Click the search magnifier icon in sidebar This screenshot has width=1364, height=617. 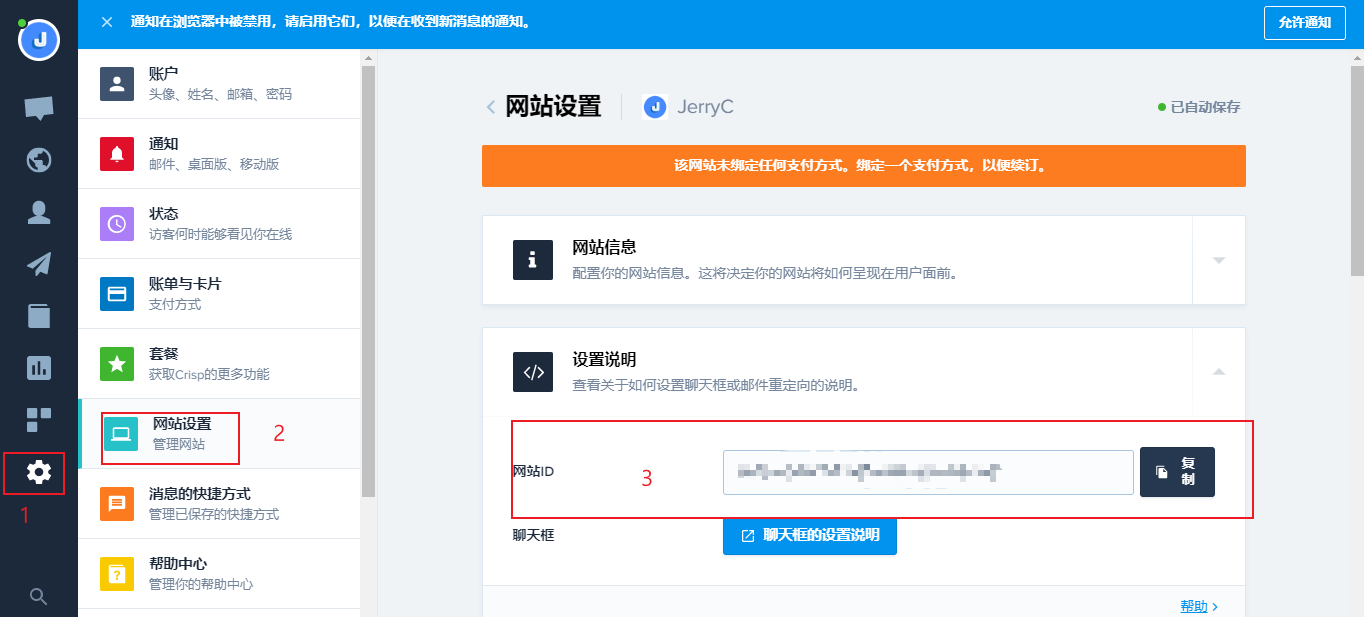[38, 597]
